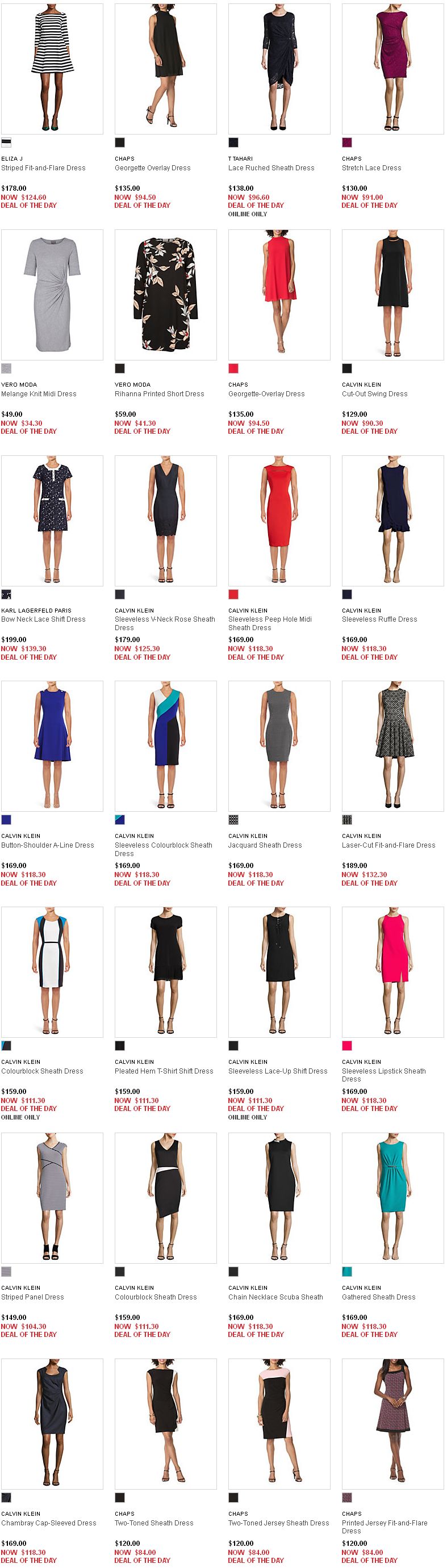Screen dimensions: 447x1568
Task: Select grey swatch for Melange Knit Midi Dress
Action: tap(6, 368)
